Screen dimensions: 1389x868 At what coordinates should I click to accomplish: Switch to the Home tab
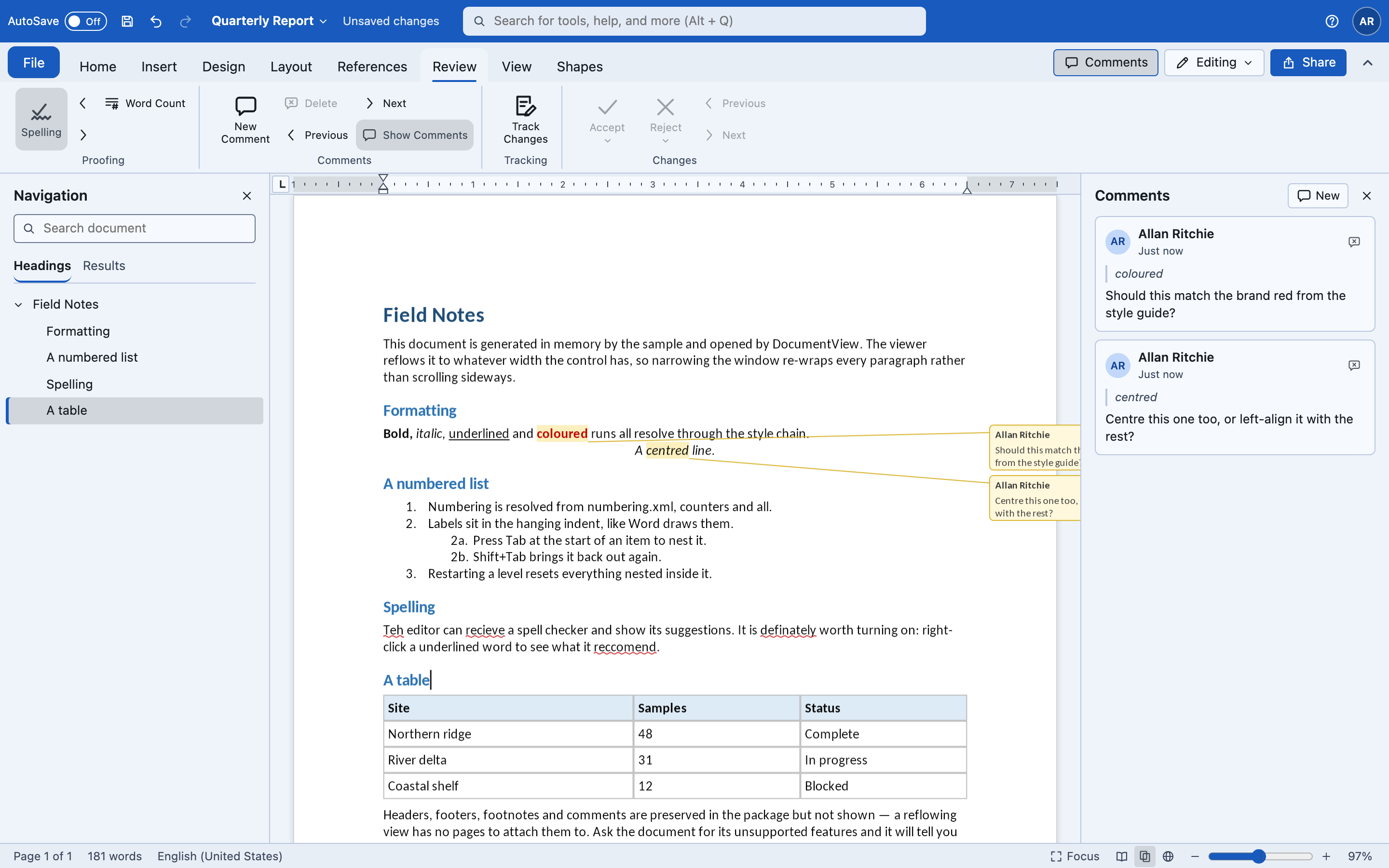coord(97,67)
